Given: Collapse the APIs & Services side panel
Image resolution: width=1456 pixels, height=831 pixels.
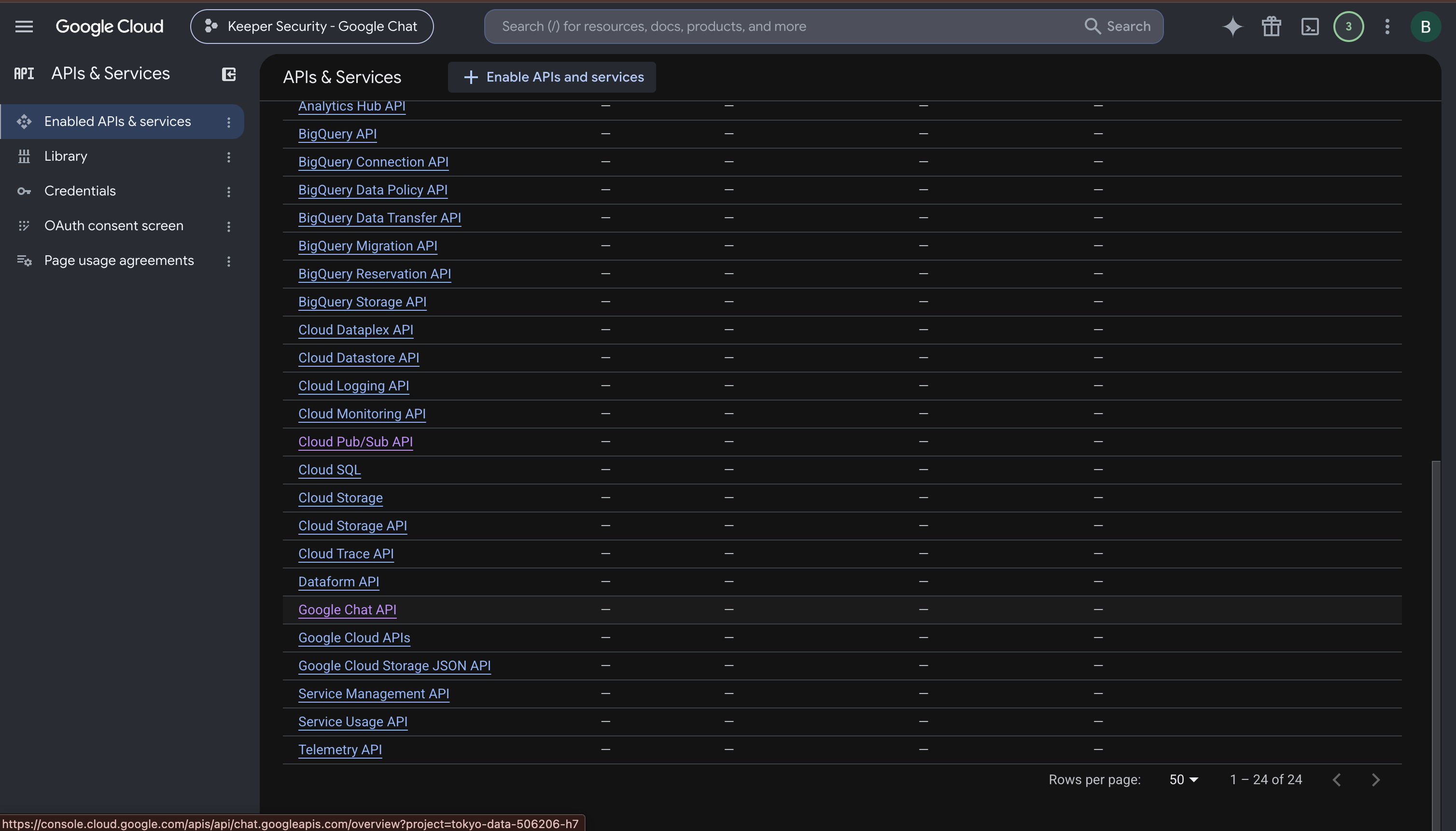Looking at the screenshot, I should tap(228, 74).
